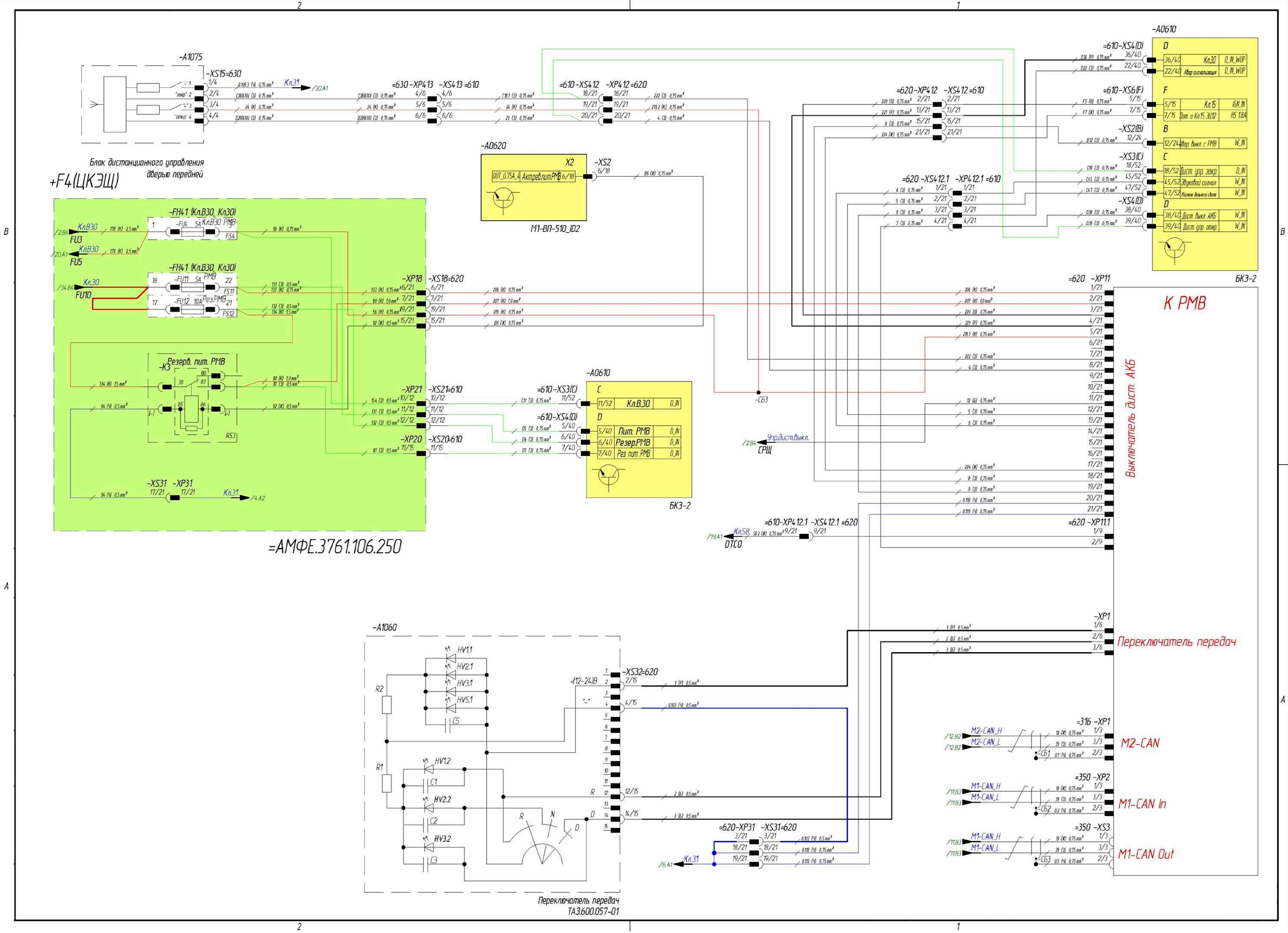Click the 'FU3' fuse reference

click(x=76, y=240)
